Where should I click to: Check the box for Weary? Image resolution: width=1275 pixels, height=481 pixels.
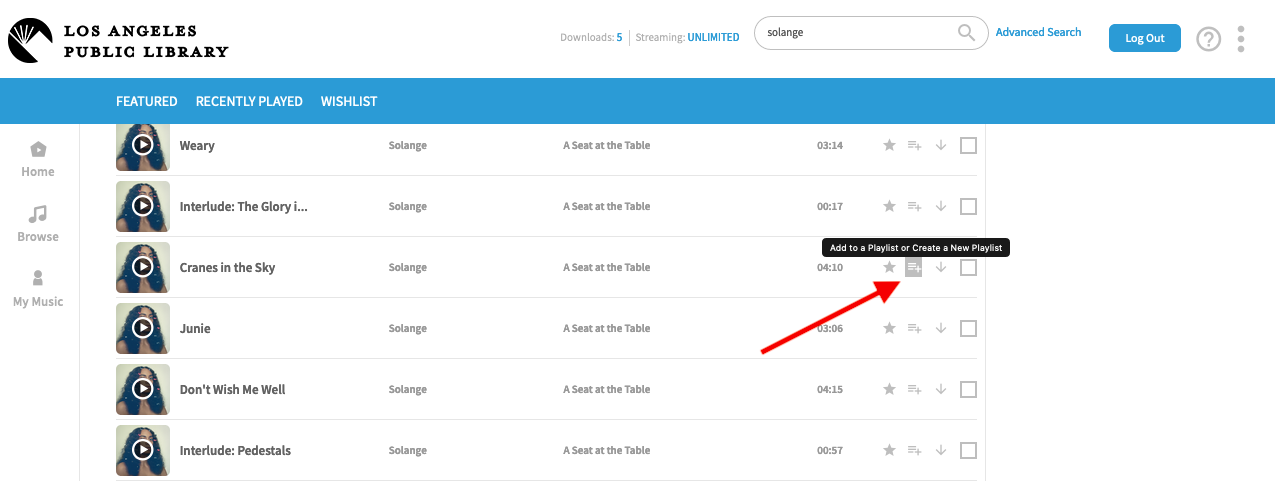point(968,146)
